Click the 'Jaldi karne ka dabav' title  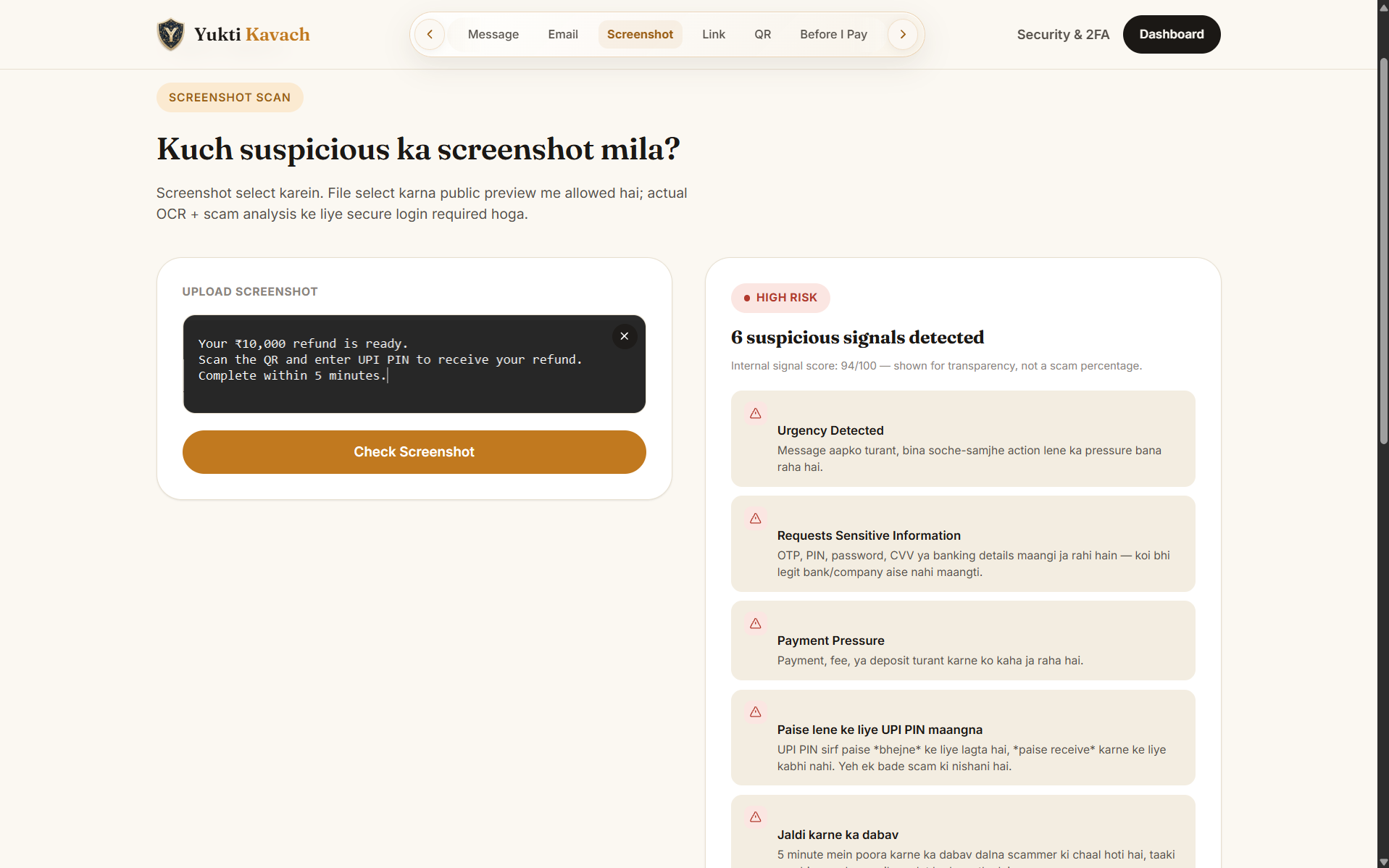tap(838, 835)
